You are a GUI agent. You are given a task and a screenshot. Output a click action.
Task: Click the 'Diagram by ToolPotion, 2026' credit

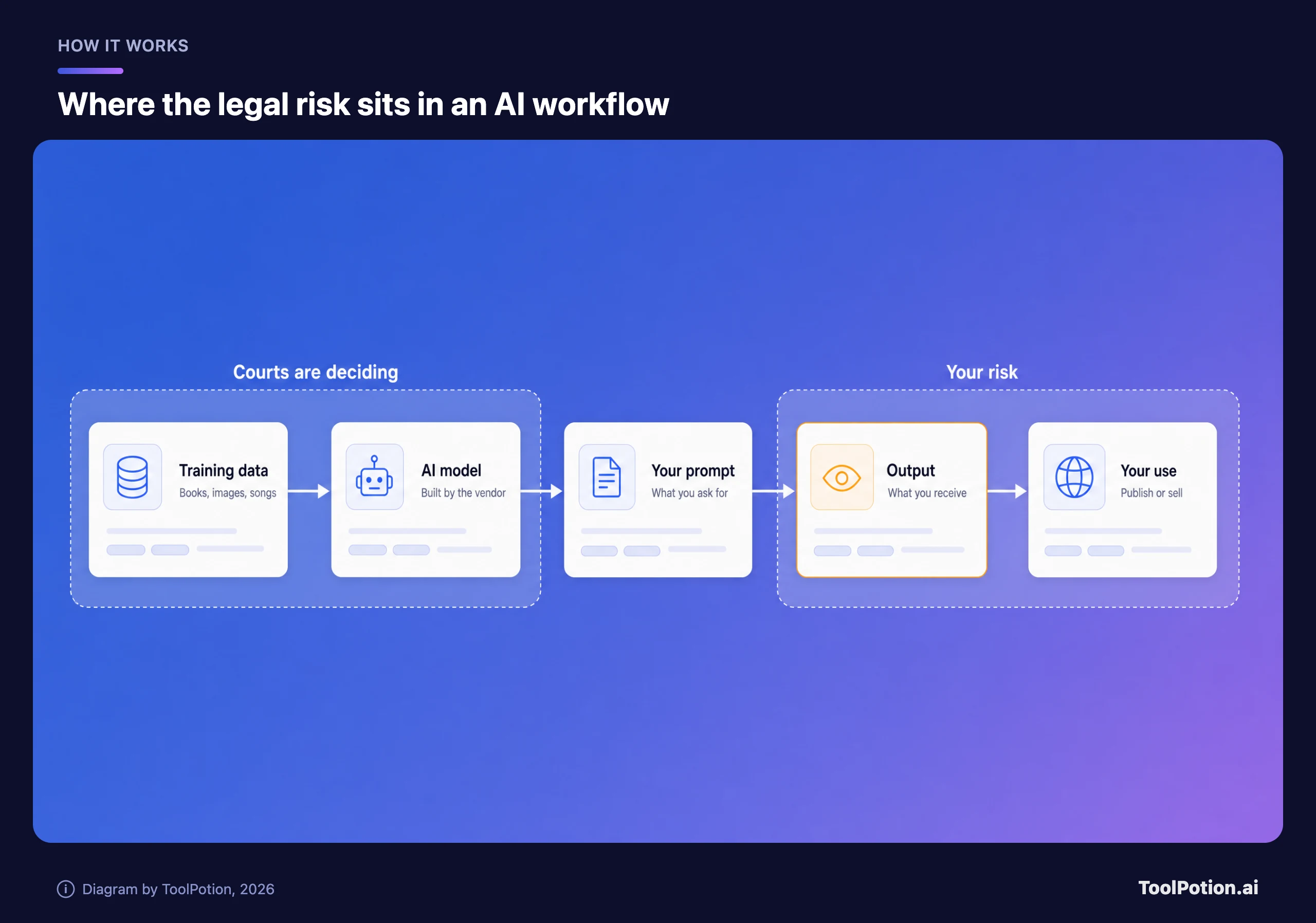[178, 889]
